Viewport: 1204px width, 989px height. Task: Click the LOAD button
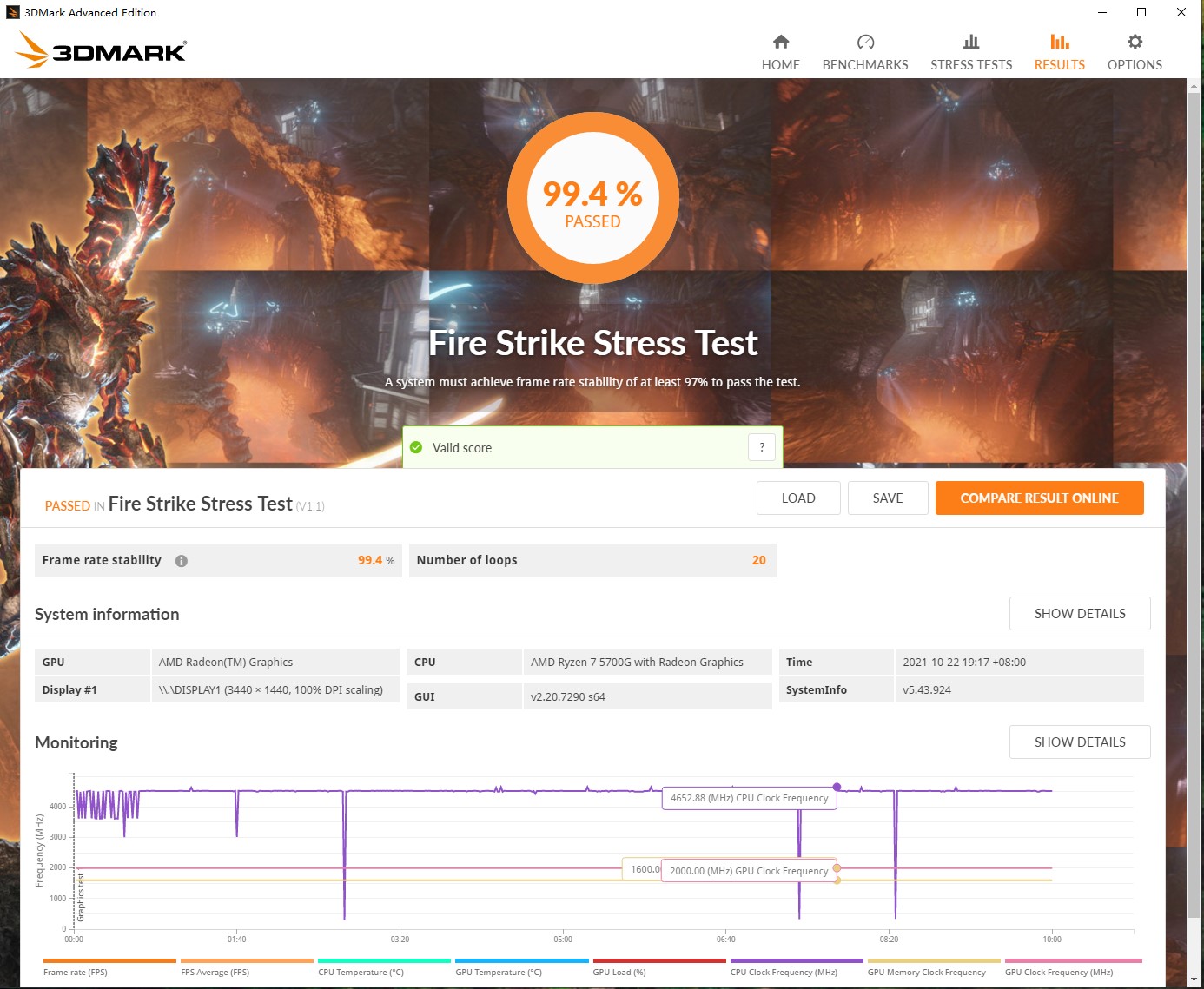[798, 498]
